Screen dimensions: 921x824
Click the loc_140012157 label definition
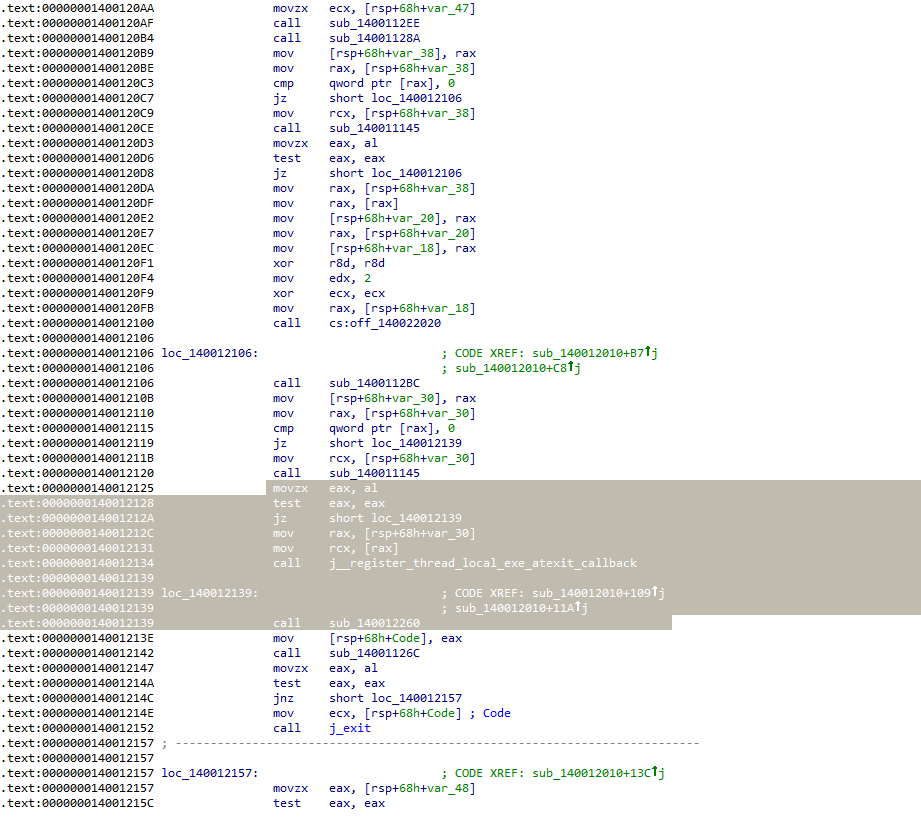pos(210,773)
